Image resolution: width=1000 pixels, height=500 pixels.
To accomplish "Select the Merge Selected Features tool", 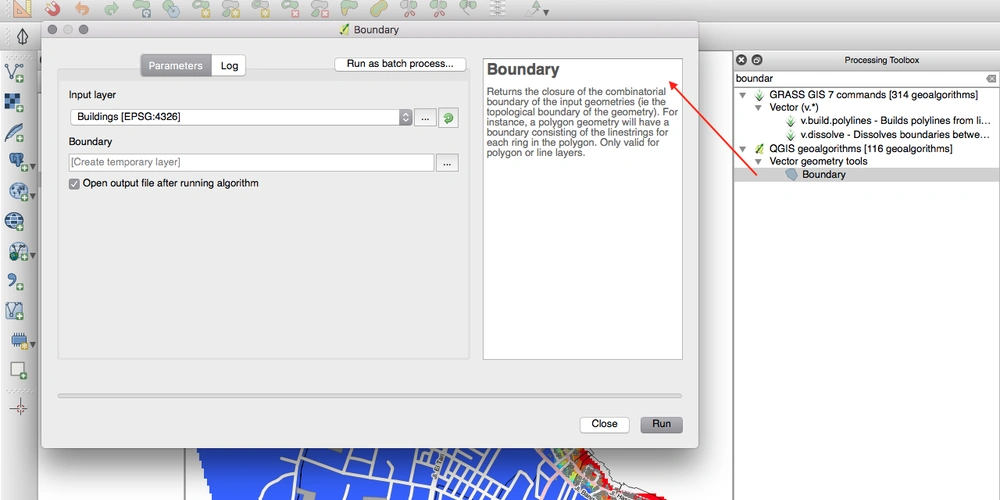I will point(467,8).
